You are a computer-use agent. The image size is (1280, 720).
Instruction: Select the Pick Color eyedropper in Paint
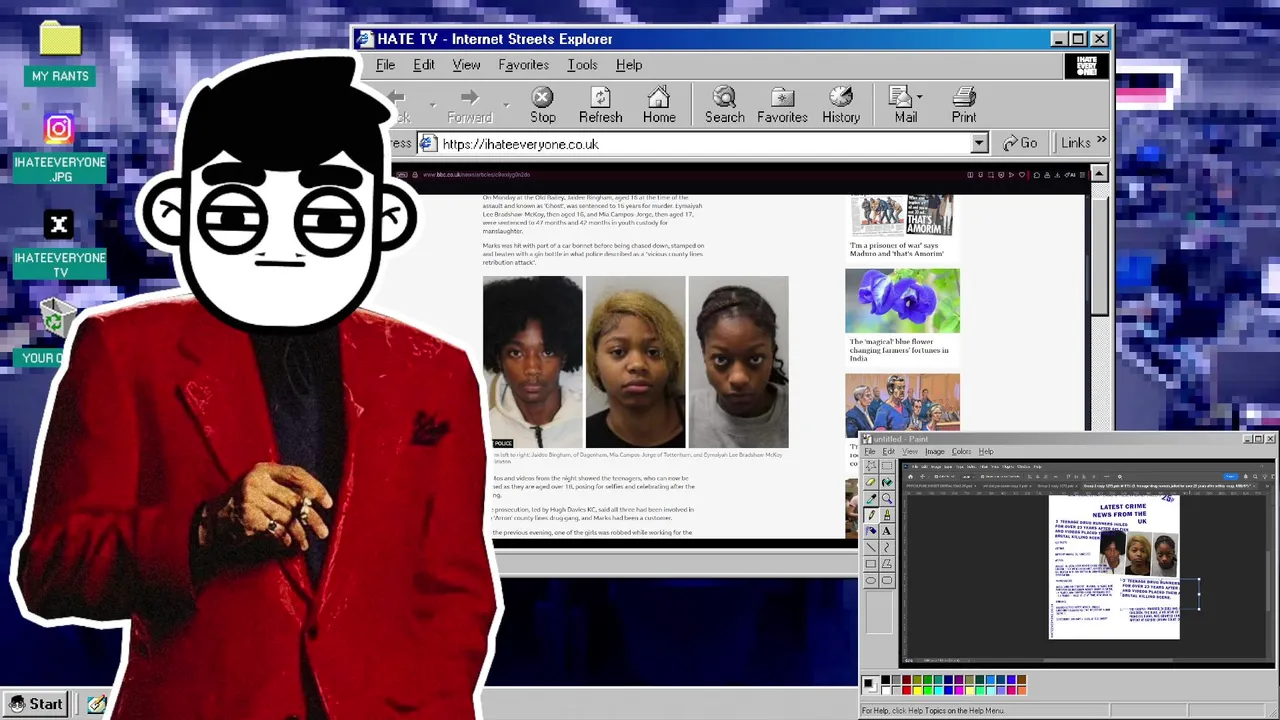[x=870, y=498]
